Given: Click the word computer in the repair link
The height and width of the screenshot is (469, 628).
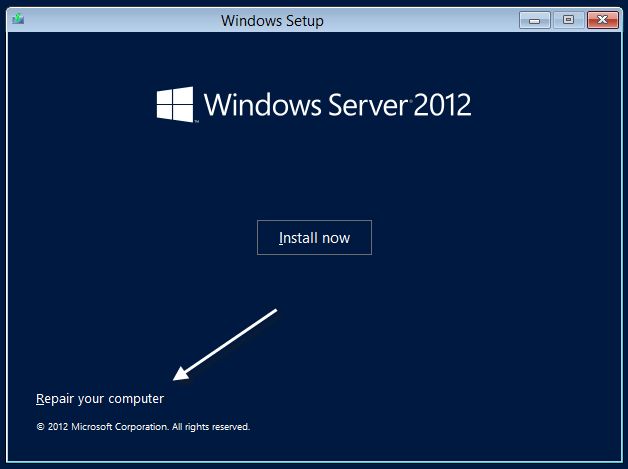Looking at the screenshot, I should 138,399.
